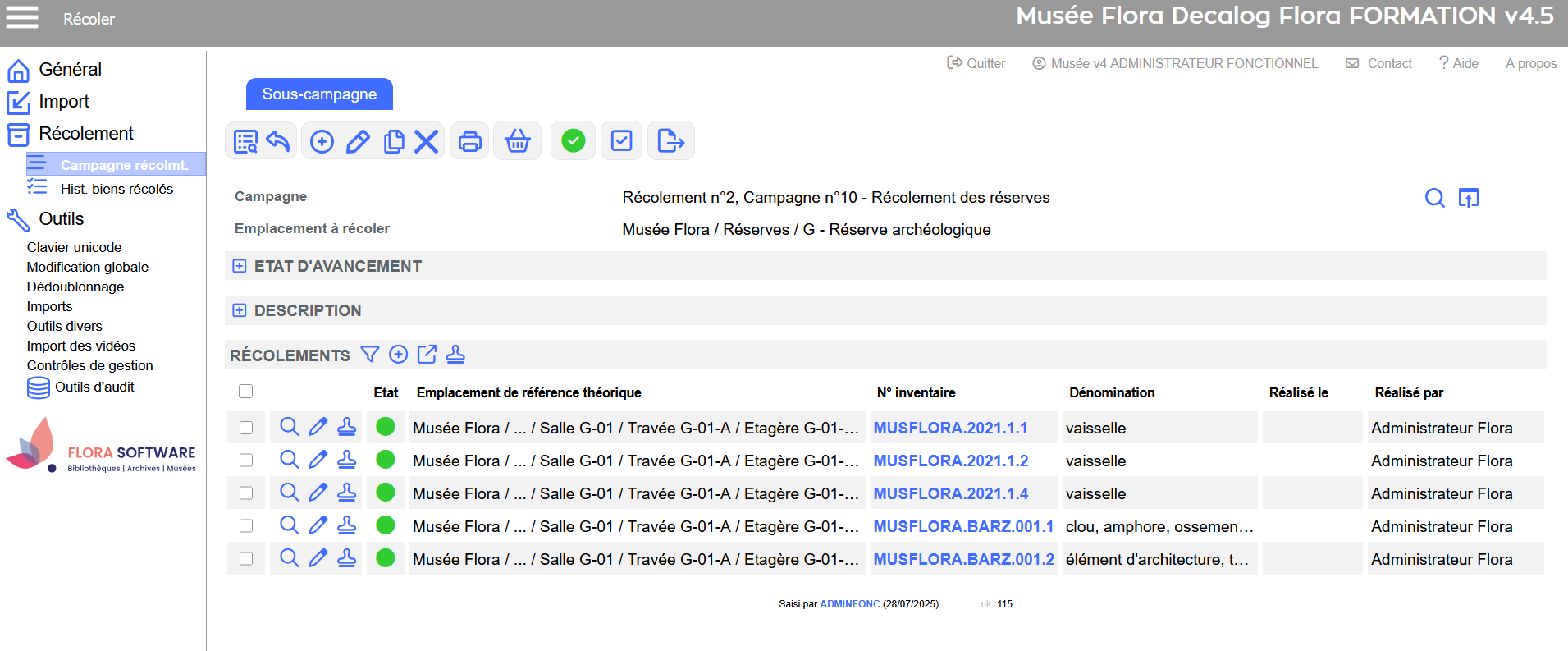Click the print icon in the toolbar

[469, 141]
